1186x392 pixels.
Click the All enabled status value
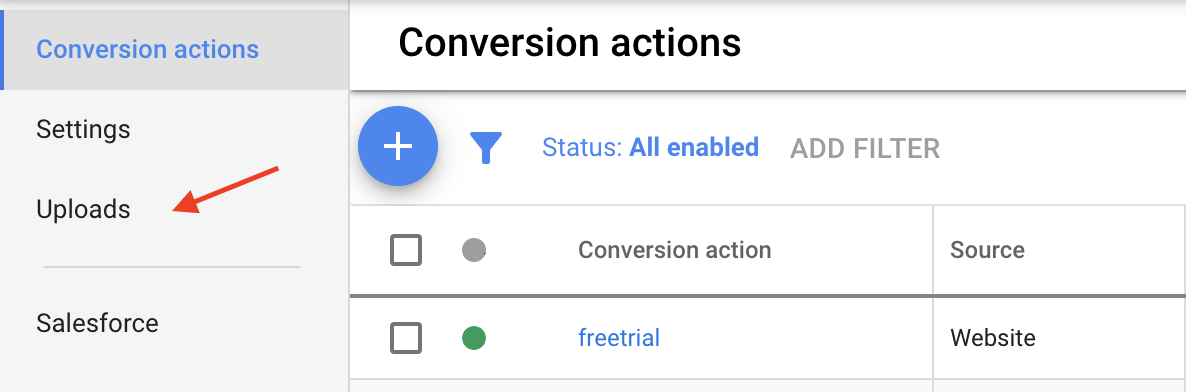point(694,147)
